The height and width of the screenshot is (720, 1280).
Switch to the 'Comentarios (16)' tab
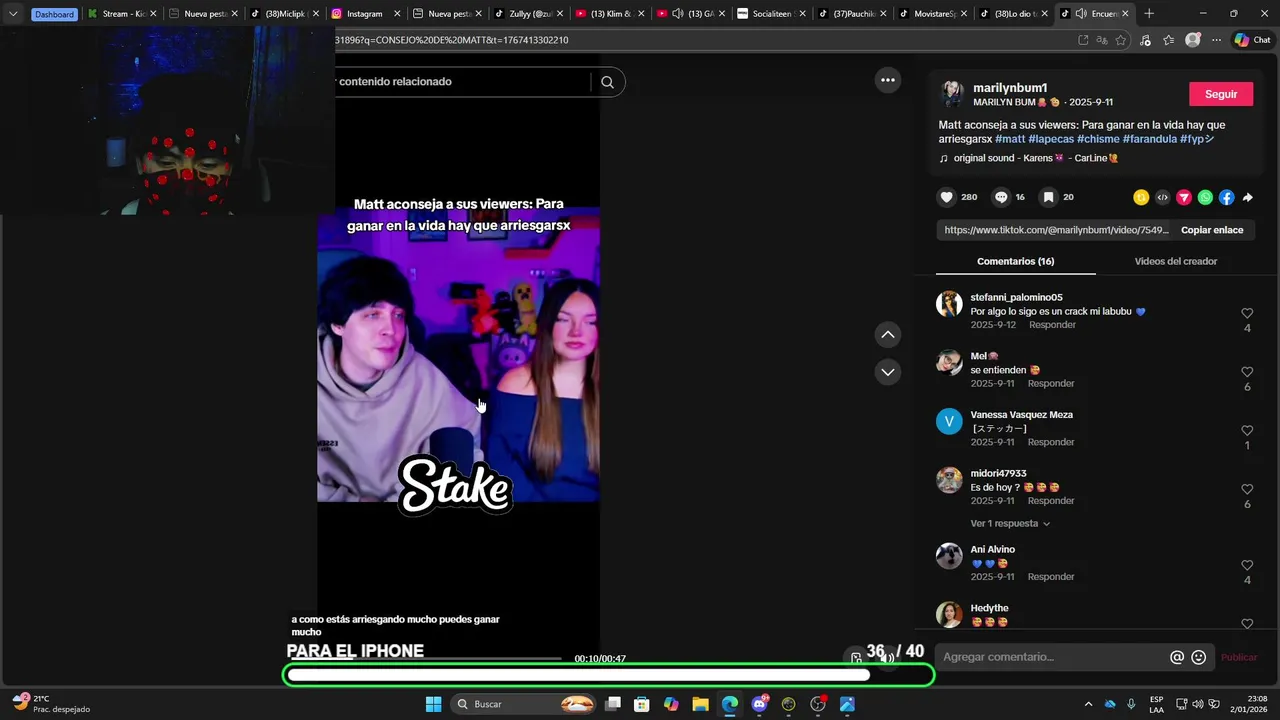click(1015, 261)
